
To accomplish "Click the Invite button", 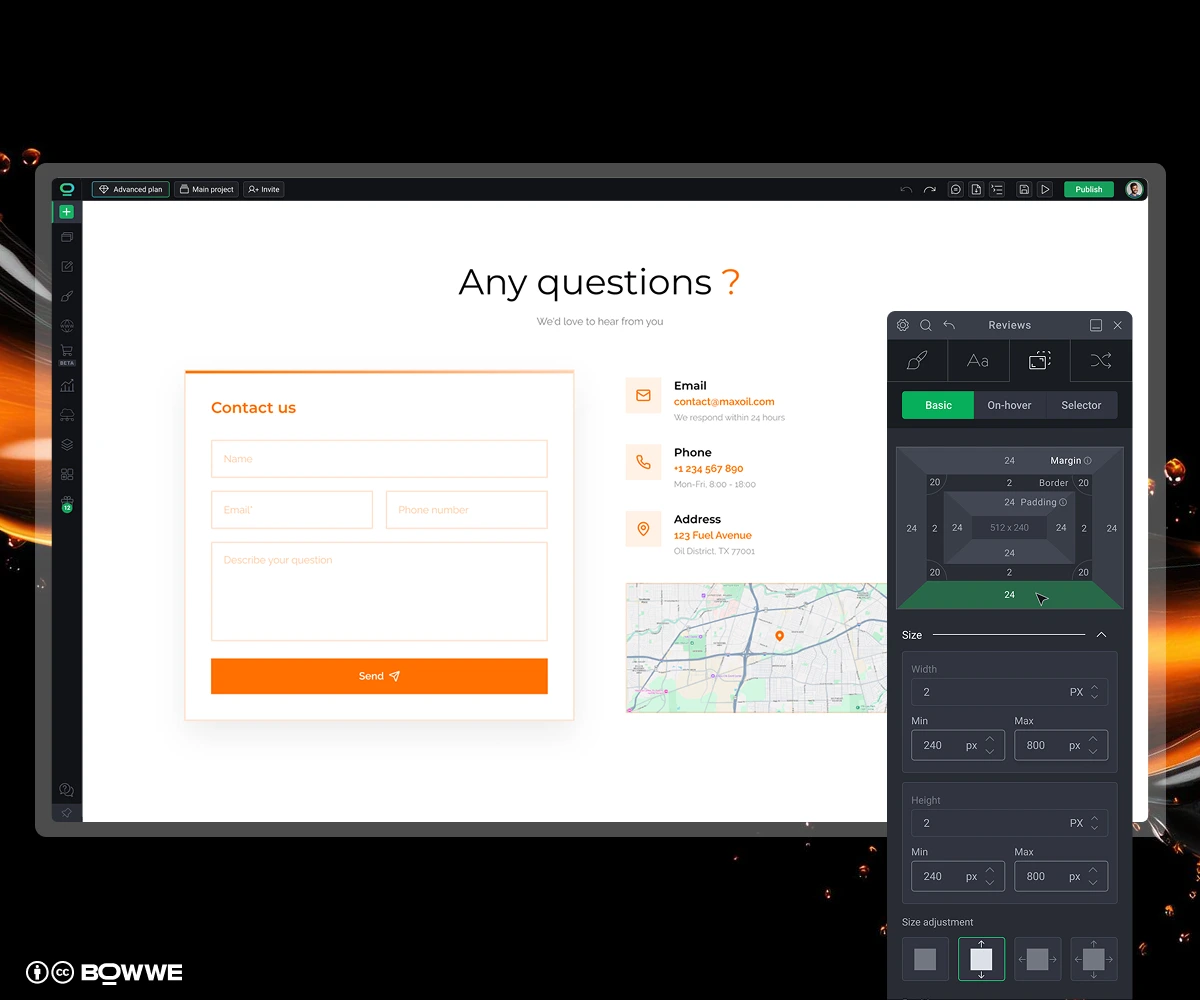I will pos(264,189).
